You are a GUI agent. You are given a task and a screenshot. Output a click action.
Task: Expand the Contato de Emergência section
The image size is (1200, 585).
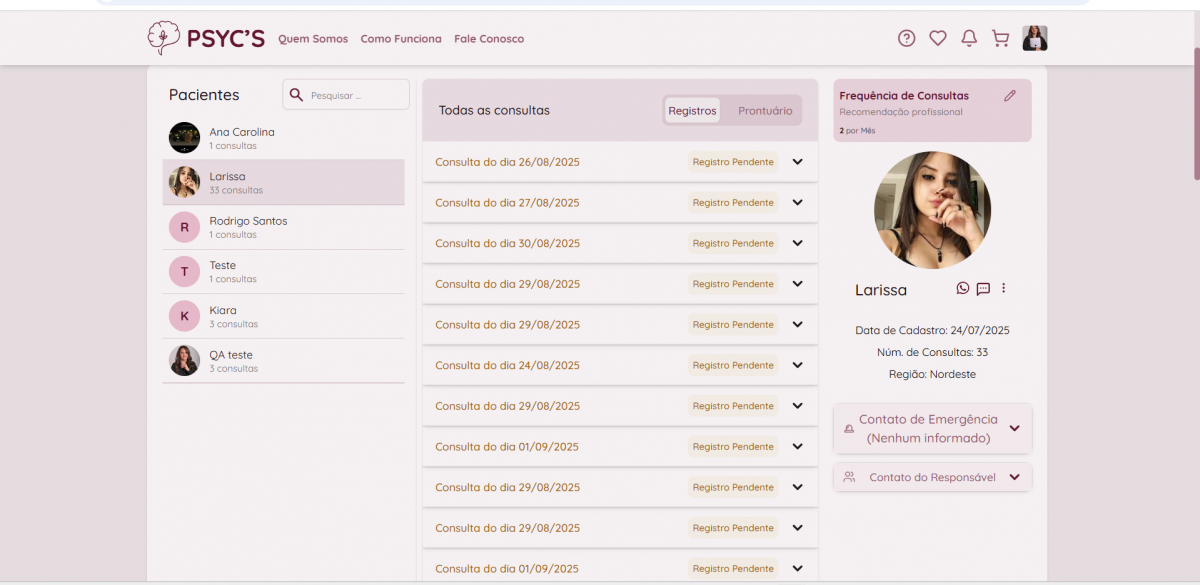point(1014,428)
